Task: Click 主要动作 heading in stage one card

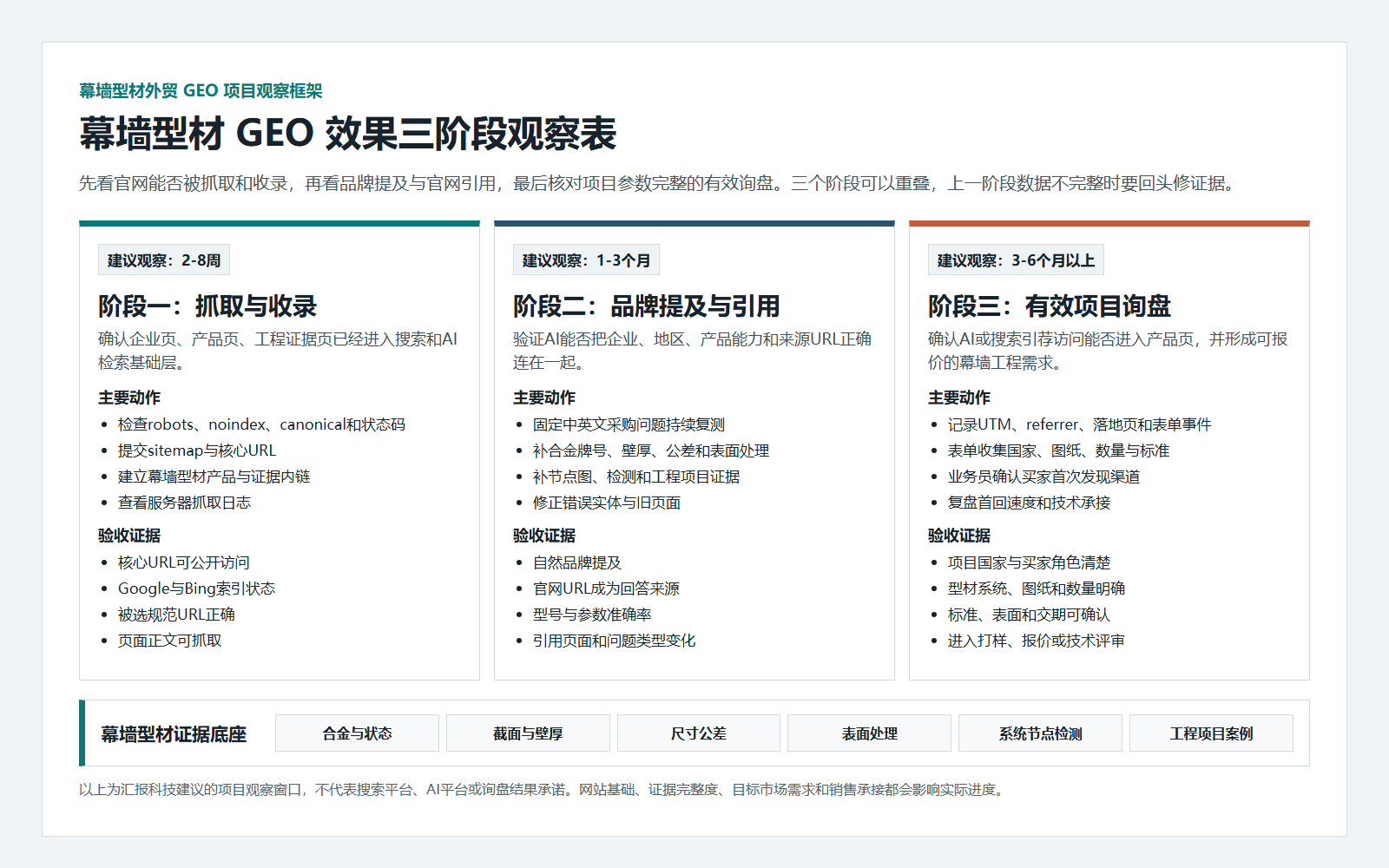Action: click(x=129, y=398)
